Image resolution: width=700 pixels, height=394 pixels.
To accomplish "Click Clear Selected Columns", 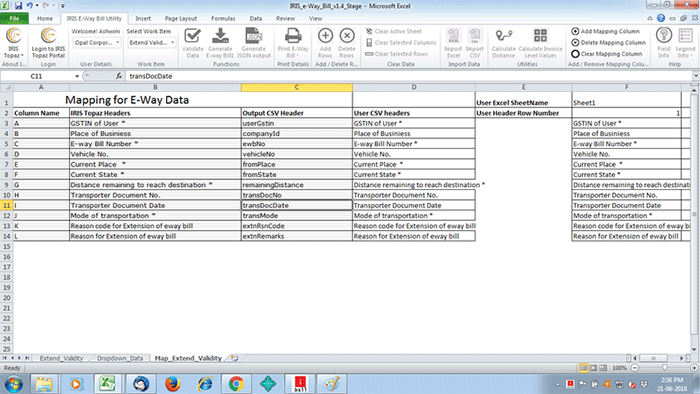I will (x=401, y=42).
